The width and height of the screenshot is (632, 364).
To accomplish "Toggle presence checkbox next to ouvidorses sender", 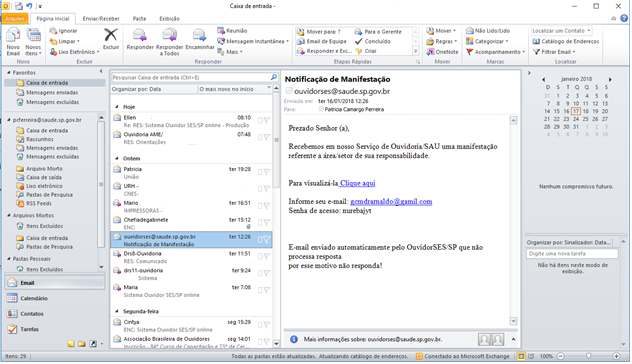I will tap(289, 91).
